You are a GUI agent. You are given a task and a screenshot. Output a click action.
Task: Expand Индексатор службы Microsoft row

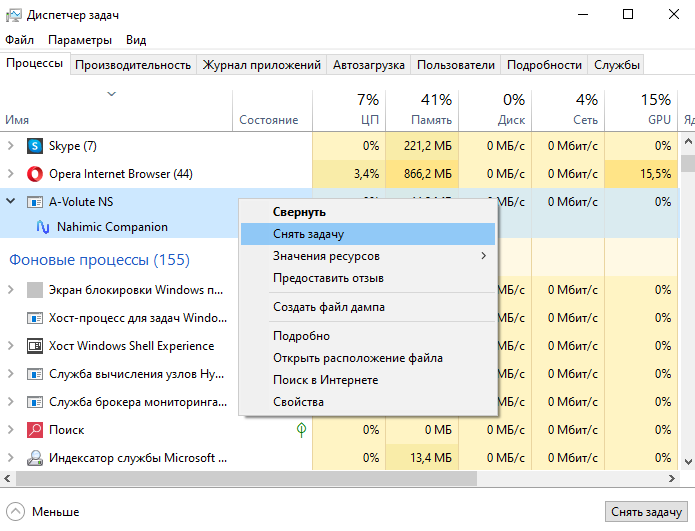pos(11,458)
